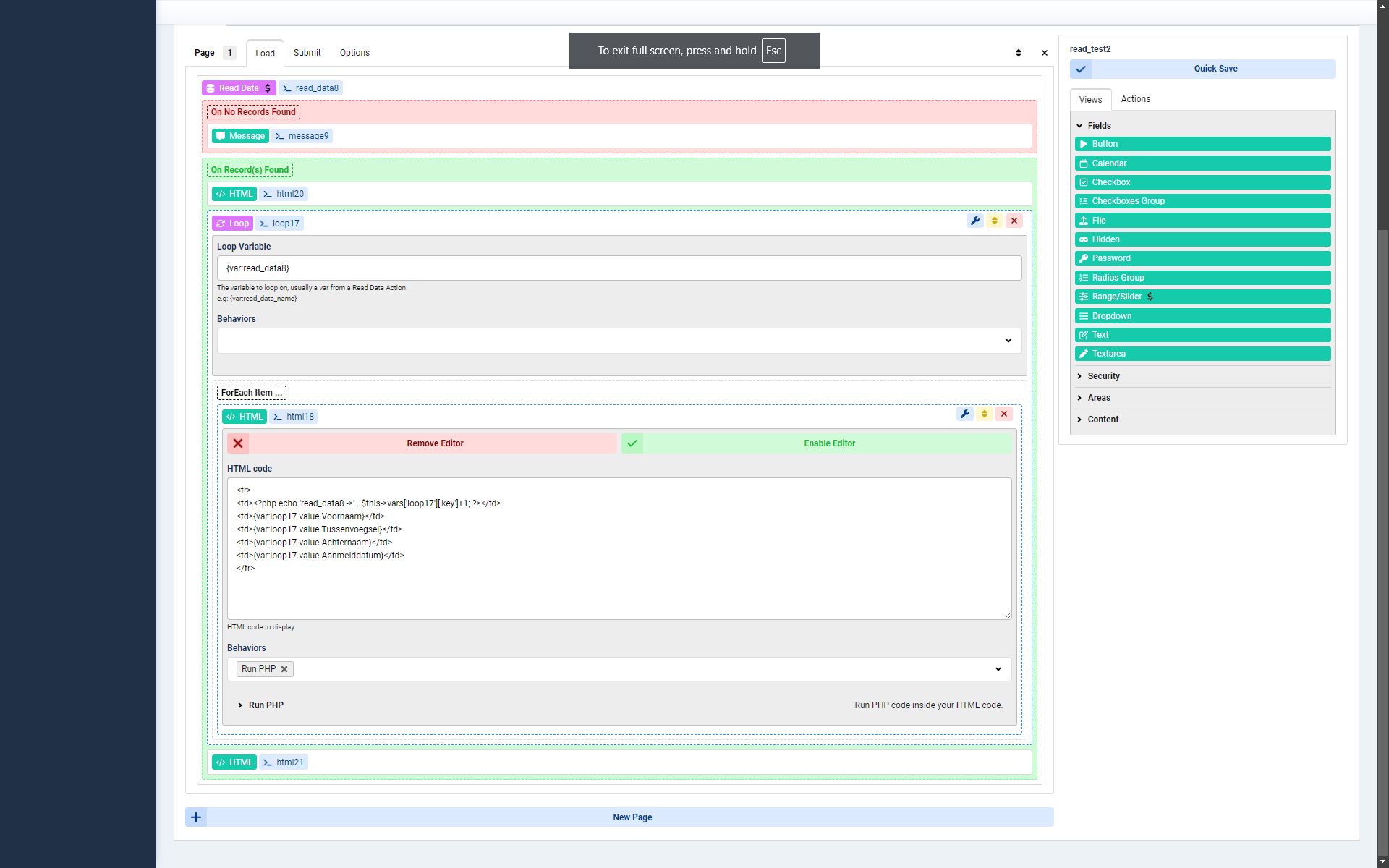Switch to the Submit tab
Screen dimensions: 1389x868
(x=307, y=53)
